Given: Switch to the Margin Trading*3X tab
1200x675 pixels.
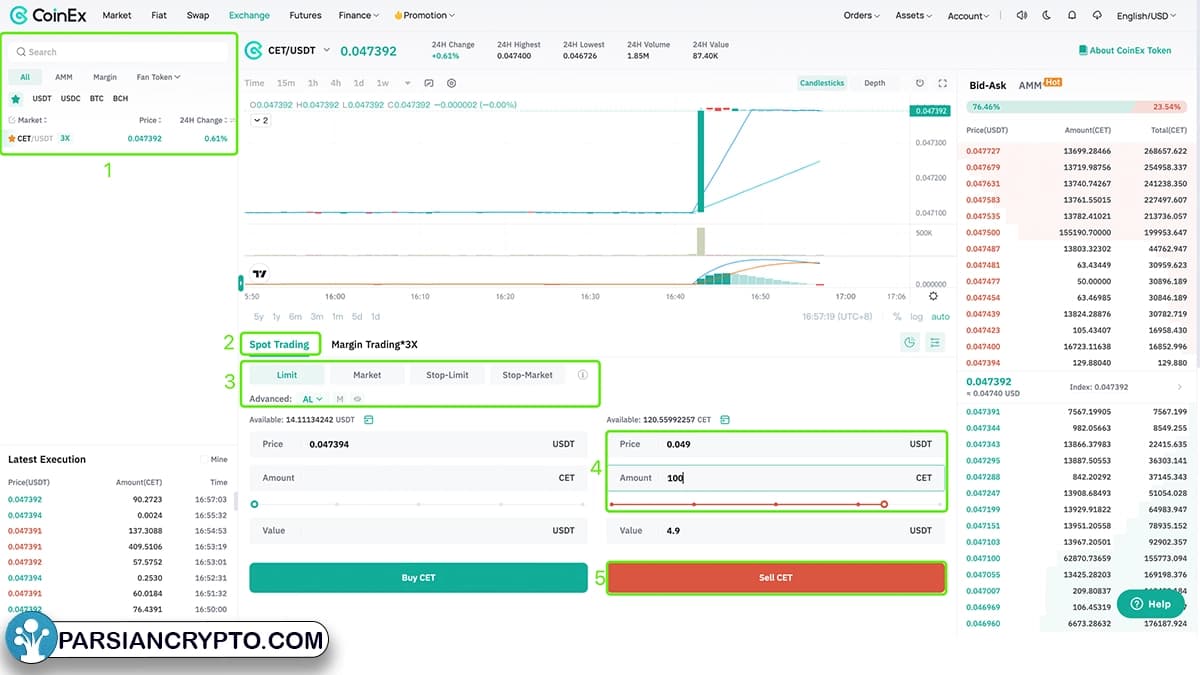Looking at the screenshot, I should coord(374,344).
